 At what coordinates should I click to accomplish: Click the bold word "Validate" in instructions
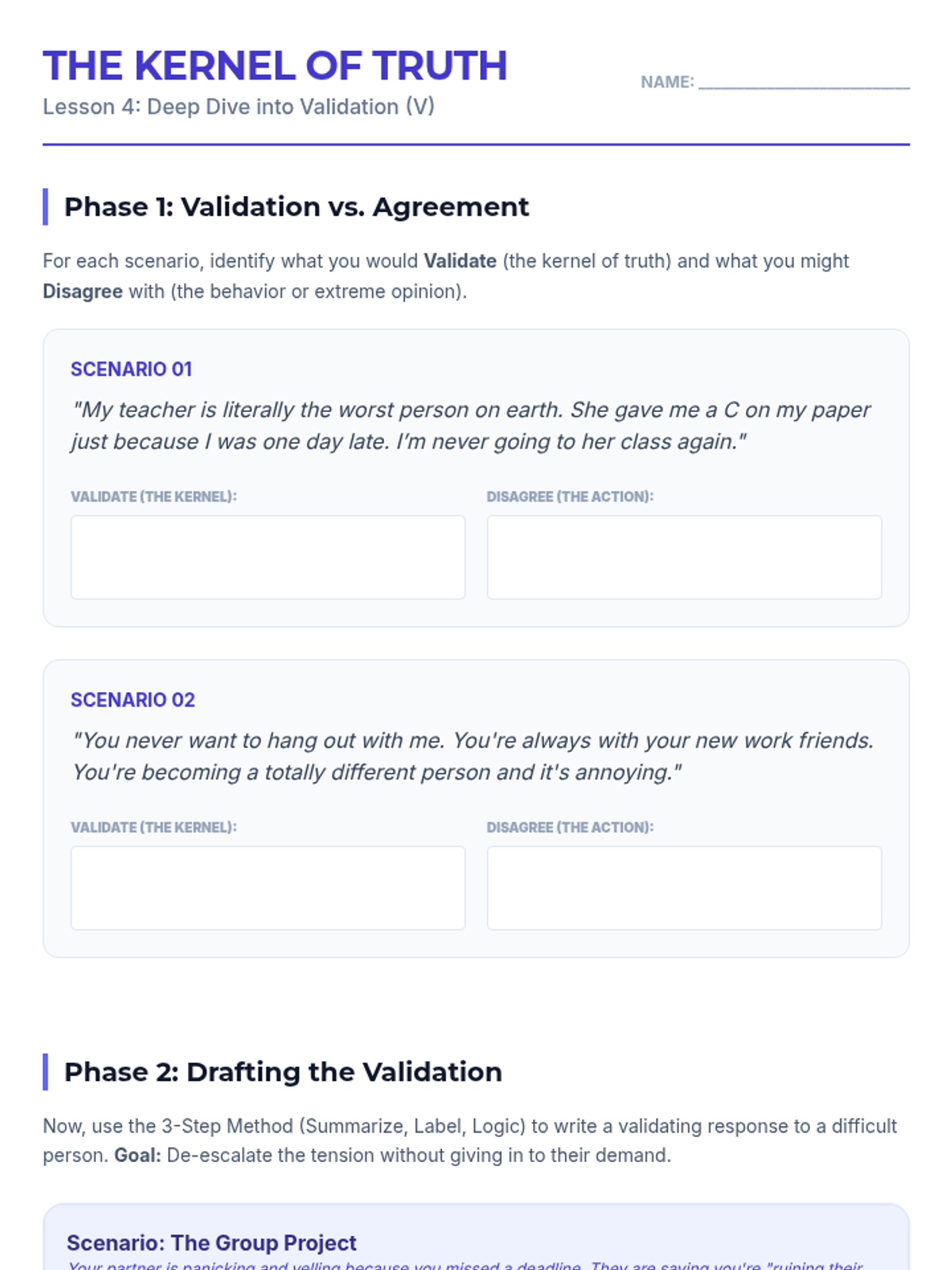[459, 261]
